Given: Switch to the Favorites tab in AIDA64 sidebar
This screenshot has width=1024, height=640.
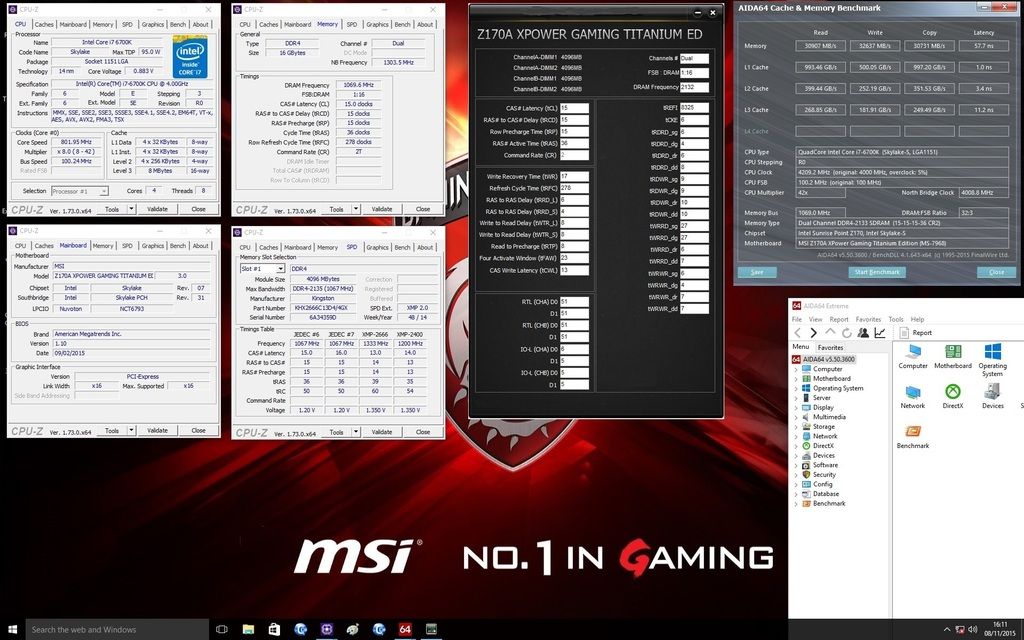Looking at the screenshot, I should point(830,347).
